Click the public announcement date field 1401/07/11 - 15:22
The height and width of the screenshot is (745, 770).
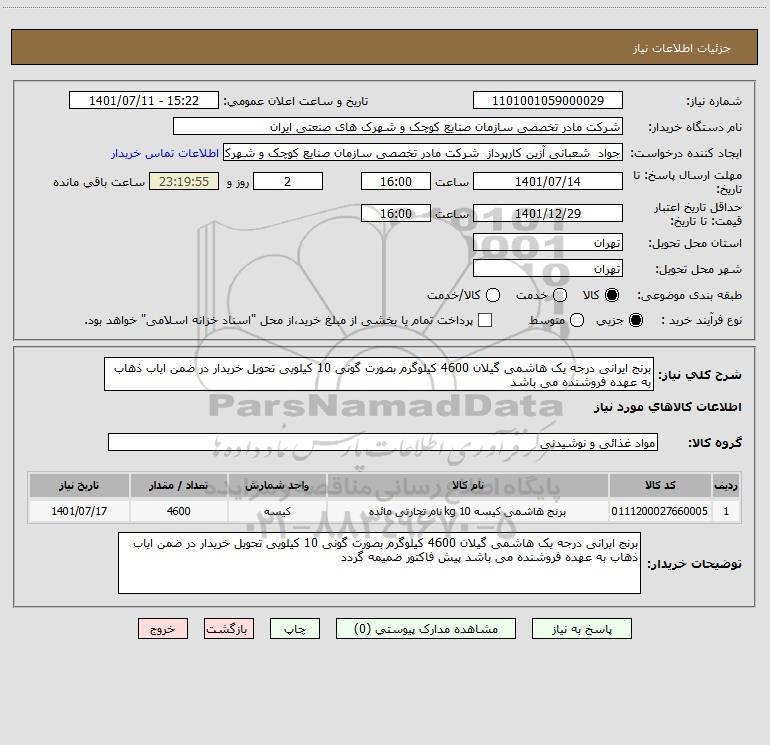pyautogui.click(x=144, y=100)
